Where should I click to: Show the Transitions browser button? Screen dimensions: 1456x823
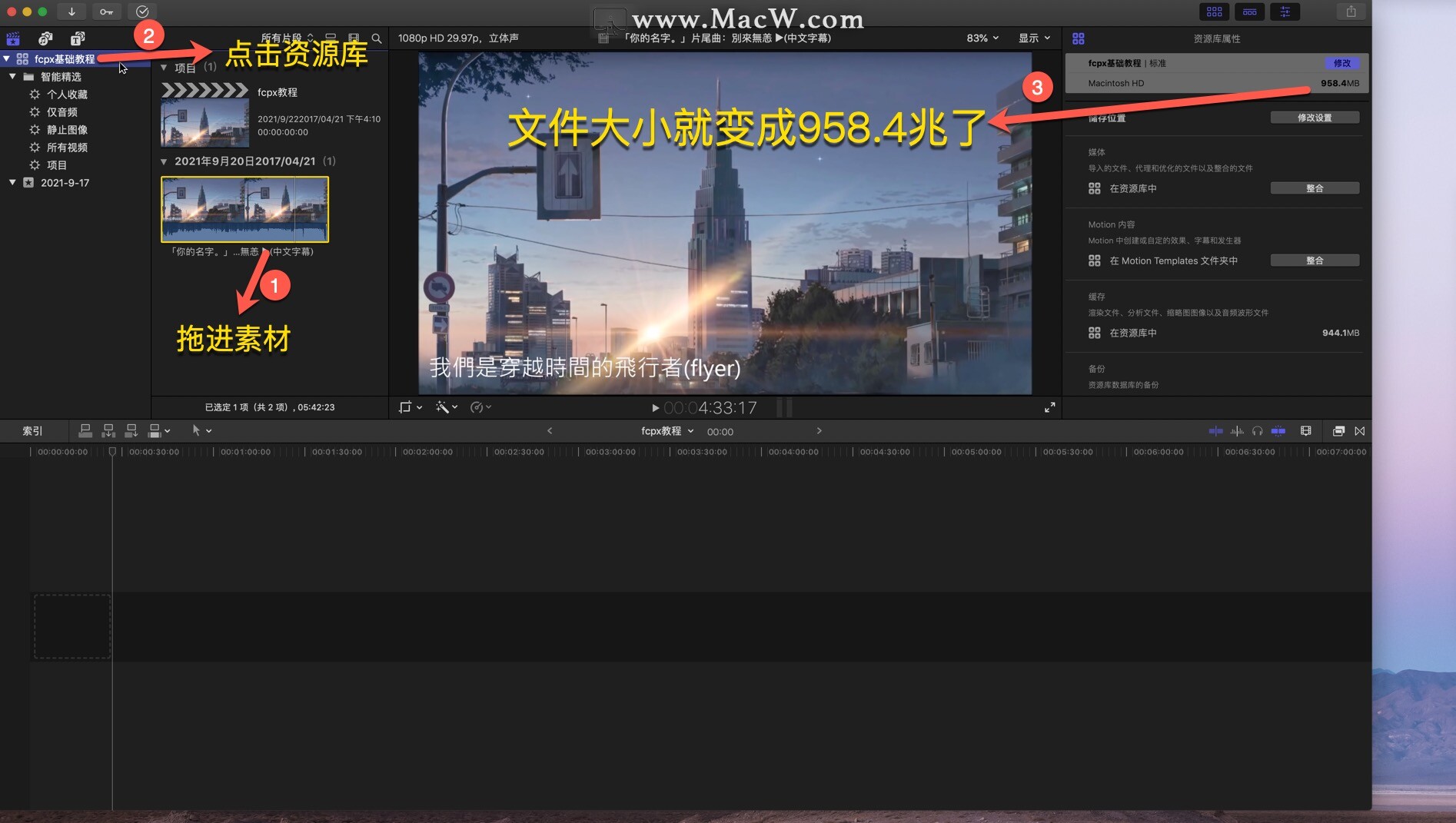coord(1360,431)
